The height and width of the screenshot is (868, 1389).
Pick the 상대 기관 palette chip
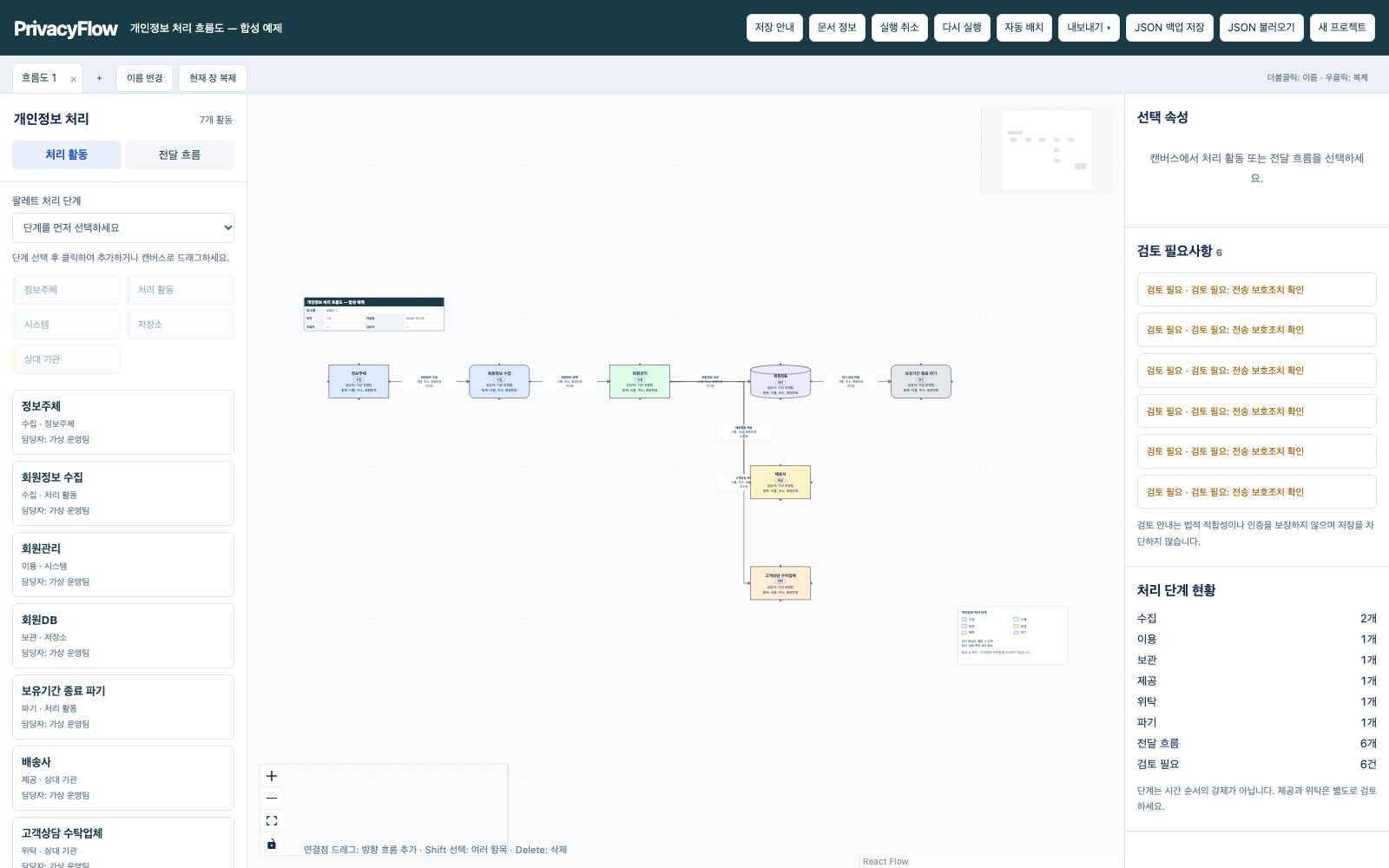click(67, 359)
